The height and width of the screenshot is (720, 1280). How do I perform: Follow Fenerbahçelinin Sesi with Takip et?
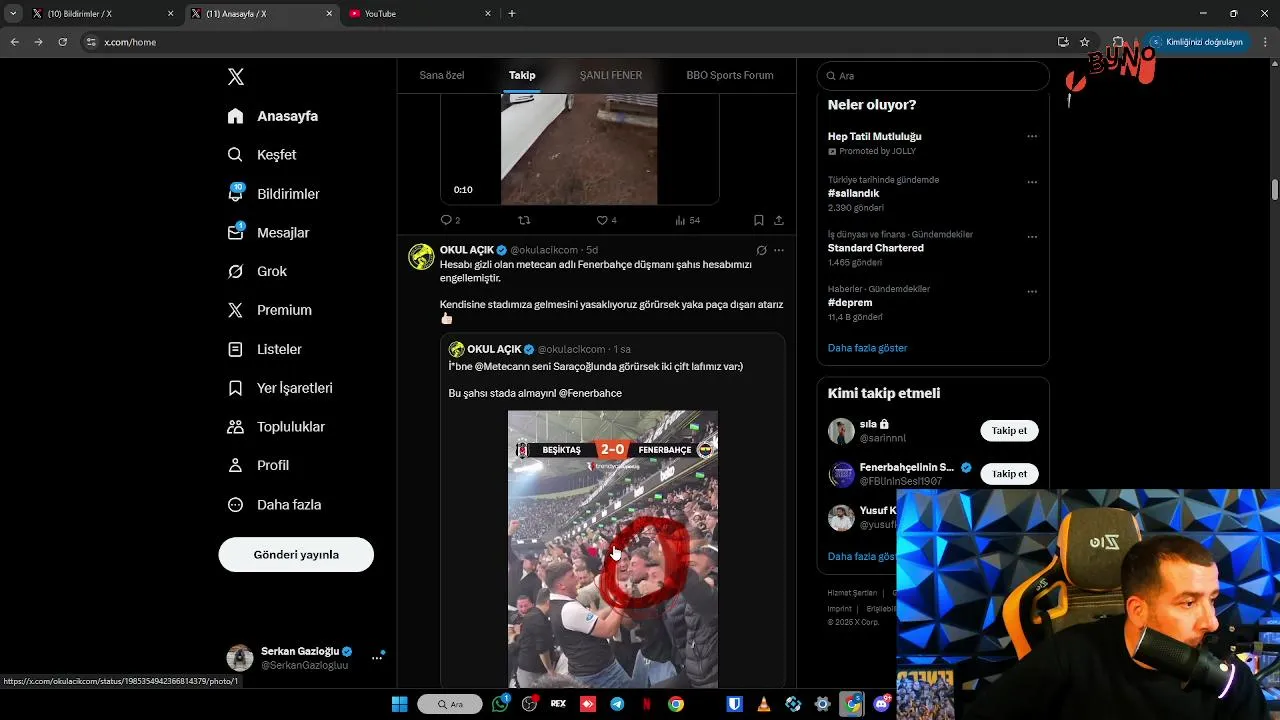(1009, 474)
